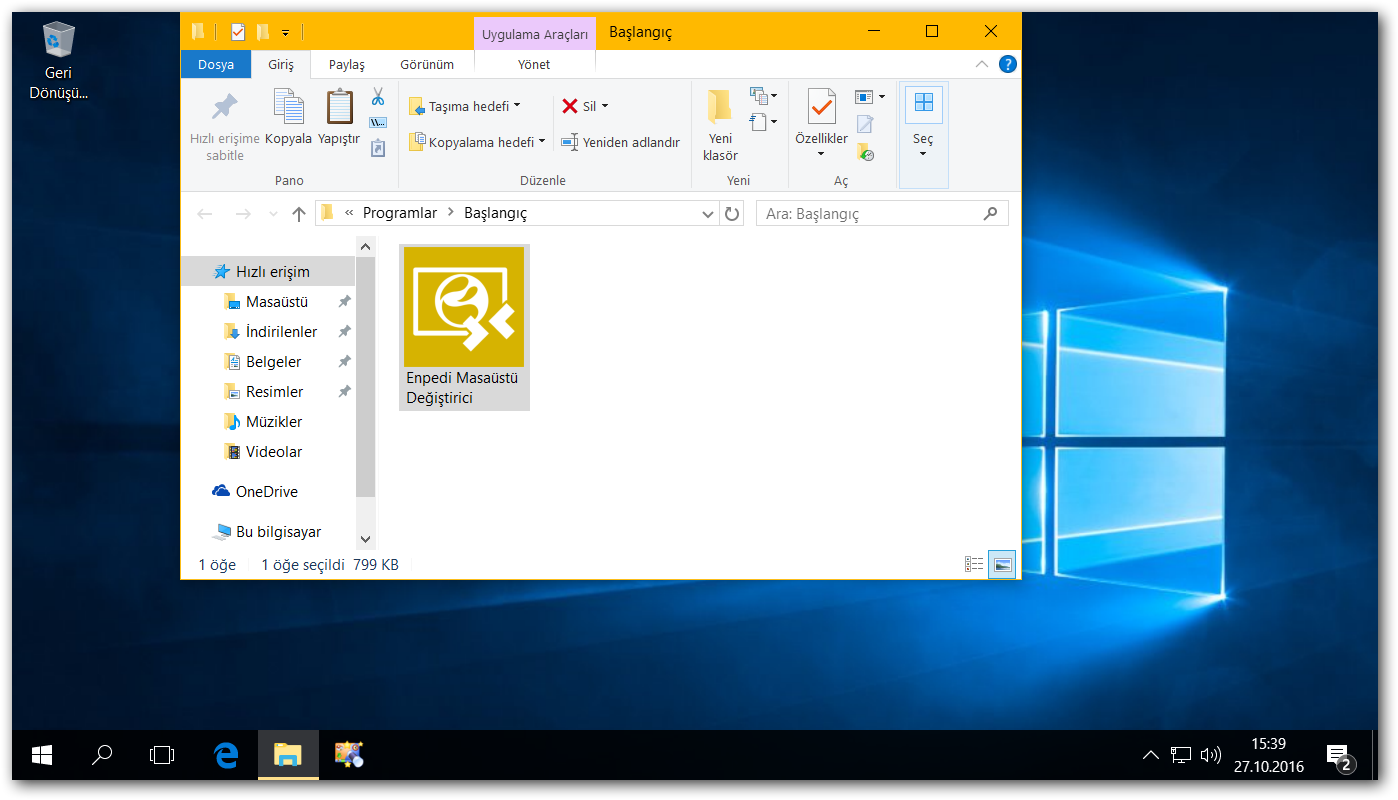Select Enpedi Masaüstü Değiştirici thumbnail

[464, 327]
